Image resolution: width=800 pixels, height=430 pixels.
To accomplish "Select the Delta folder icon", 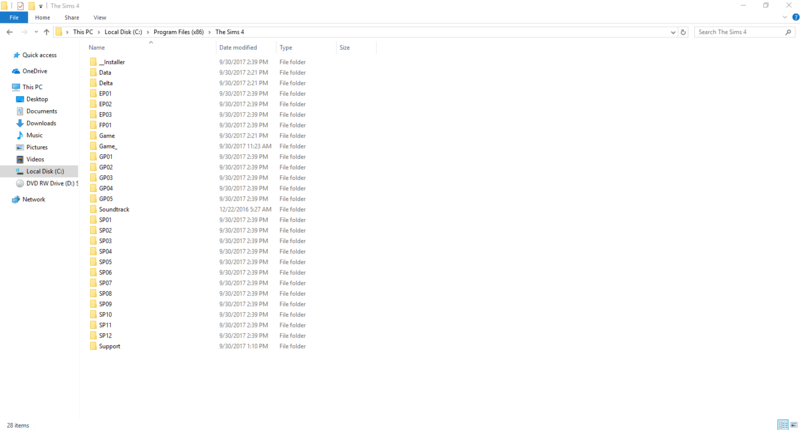I will tap(93, 83).
